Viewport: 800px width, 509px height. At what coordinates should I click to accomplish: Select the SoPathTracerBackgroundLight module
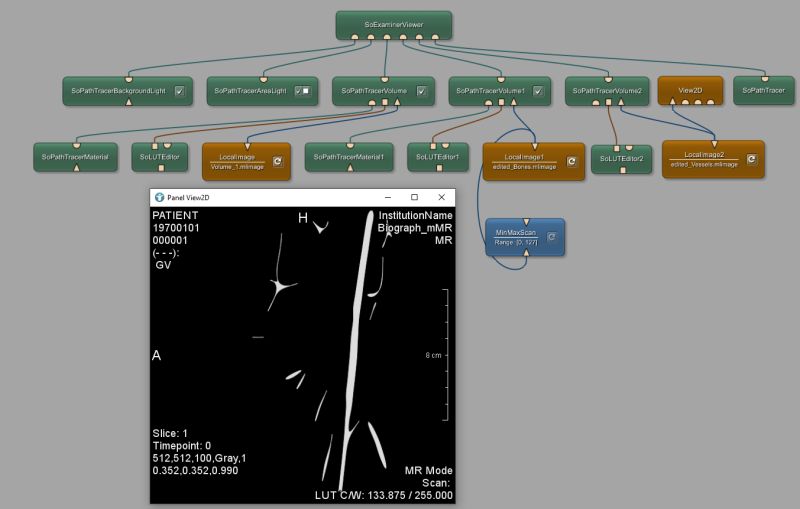pos(128,91)
